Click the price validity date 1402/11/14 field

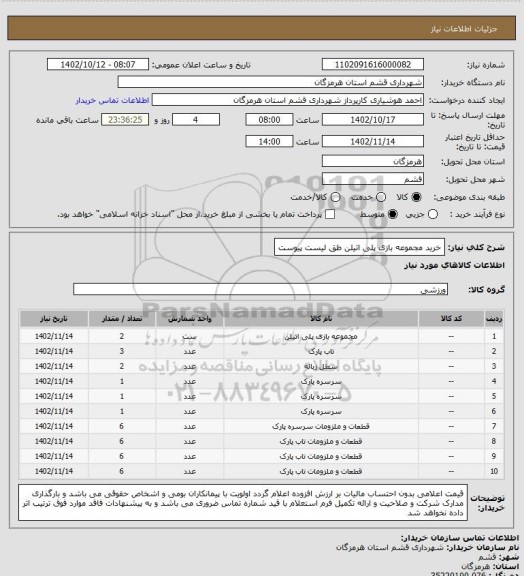tap(373, 141)
